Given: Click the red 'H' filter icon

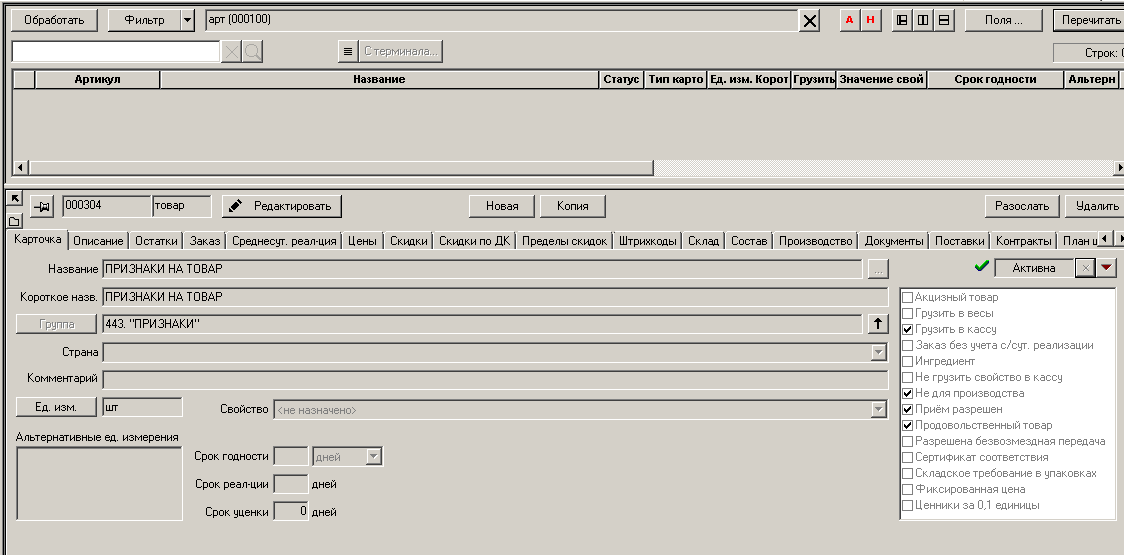Looking at the screenshot, I should 870,21.
